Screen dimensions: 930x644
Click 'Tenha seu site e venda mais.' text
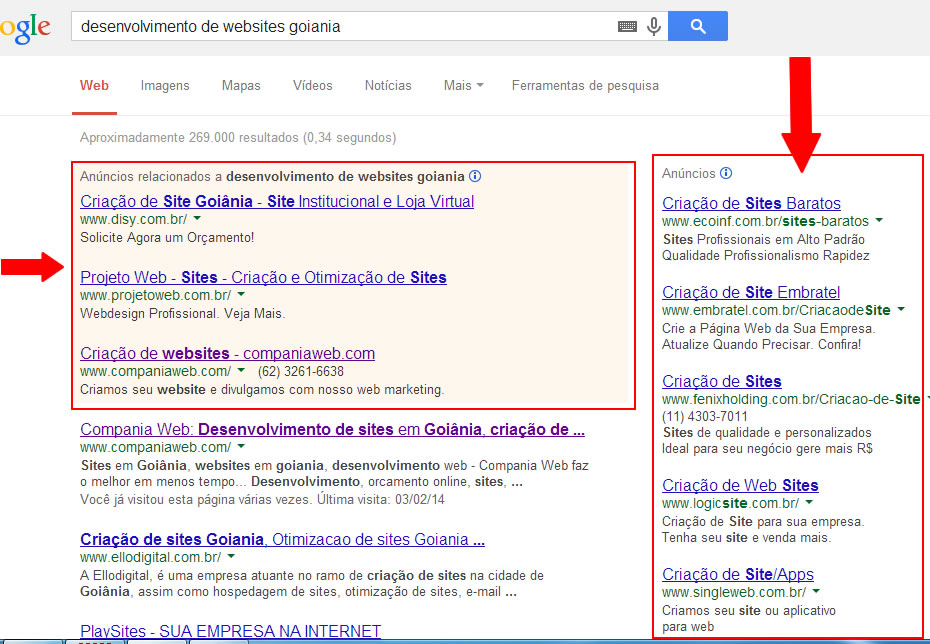(747, 538)
